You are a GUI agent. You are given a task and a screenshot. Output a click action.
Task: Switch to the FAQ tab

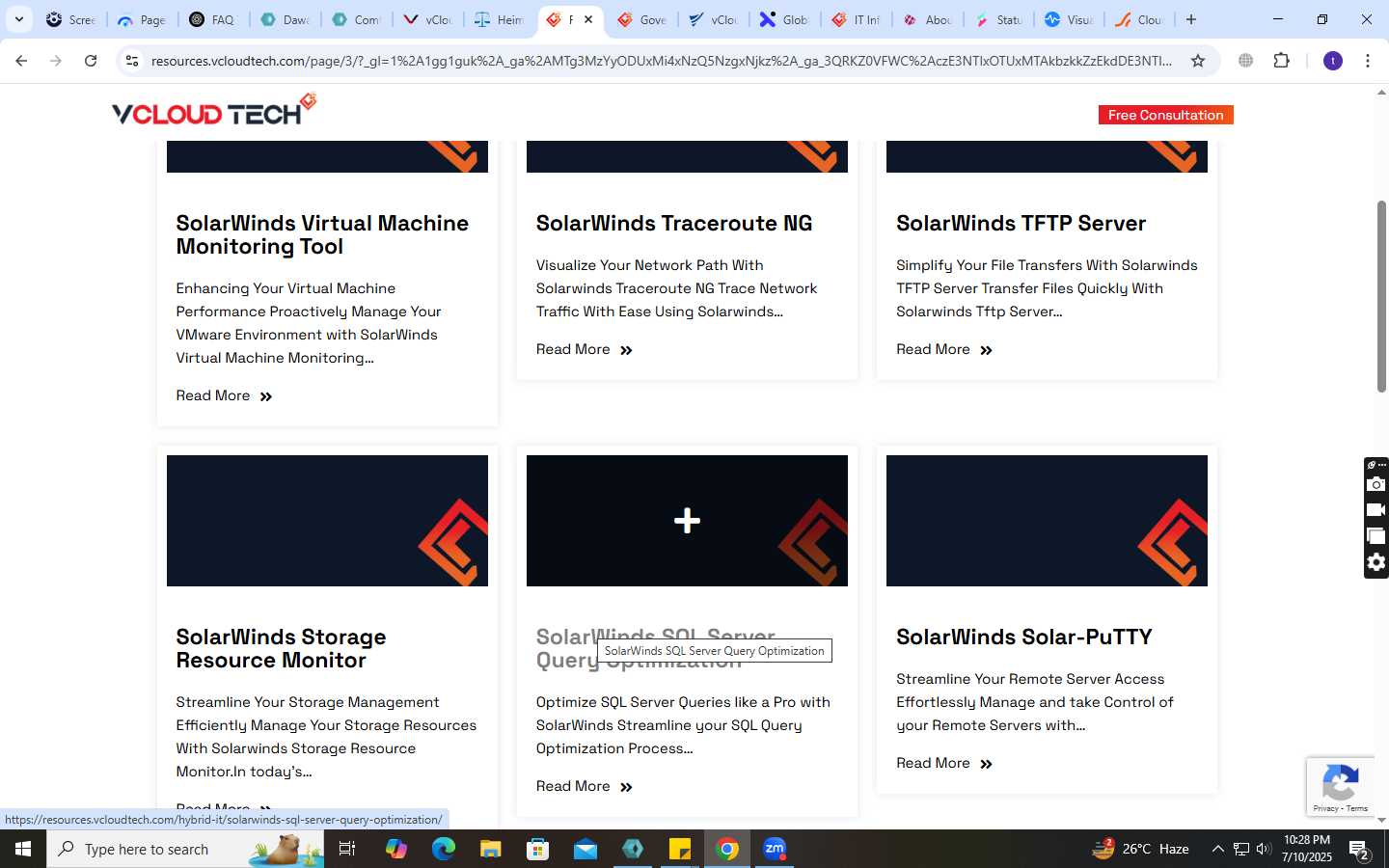click(x=213, y=19)
